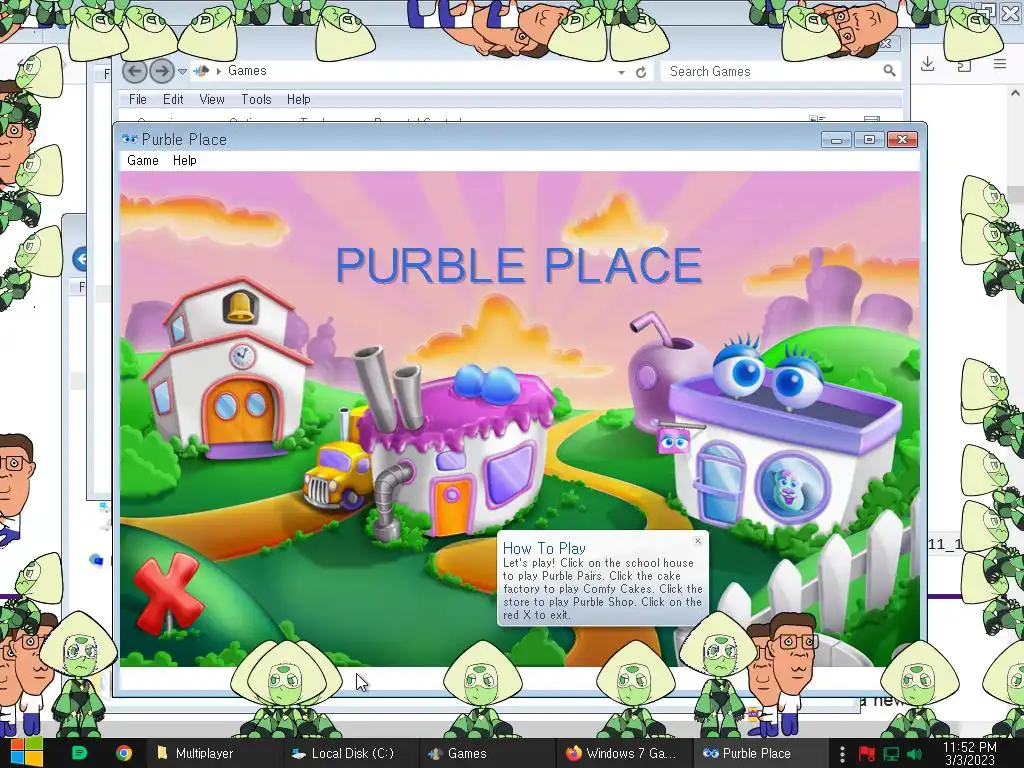Click the Purble Place title bar icon
Image resolution: width=1024 pixels, height=768 pixels.
click(x=129, y=139)
